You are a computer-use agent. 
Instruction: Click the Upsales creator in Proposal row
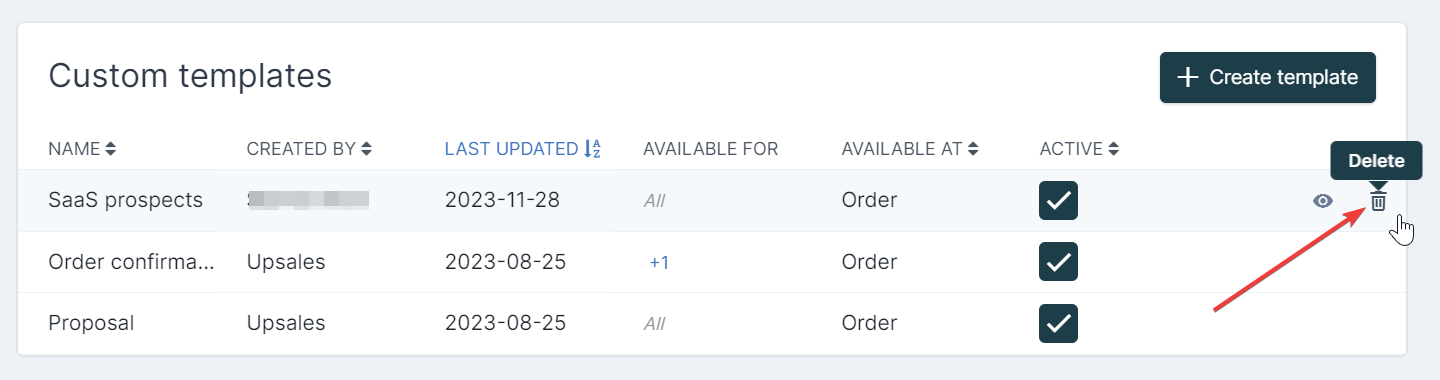pyautogui.click(x=286, y=323)
